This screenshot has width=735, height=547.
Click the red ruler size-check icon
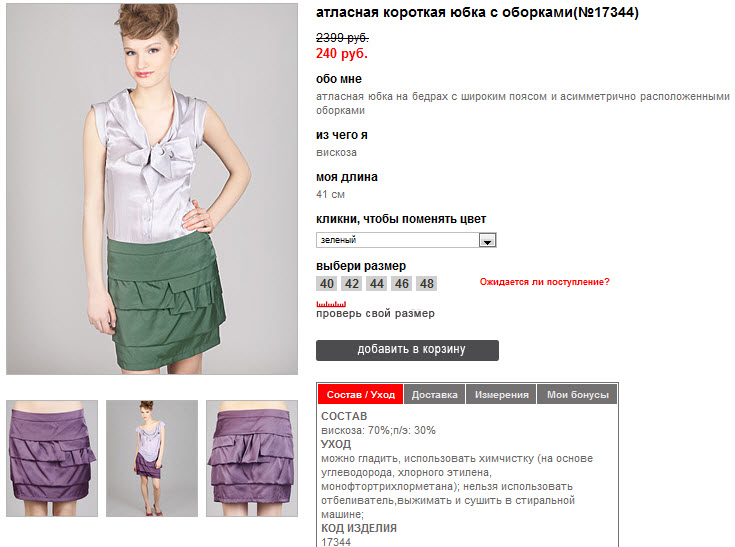pyautogui.click(x=331, y=304)
